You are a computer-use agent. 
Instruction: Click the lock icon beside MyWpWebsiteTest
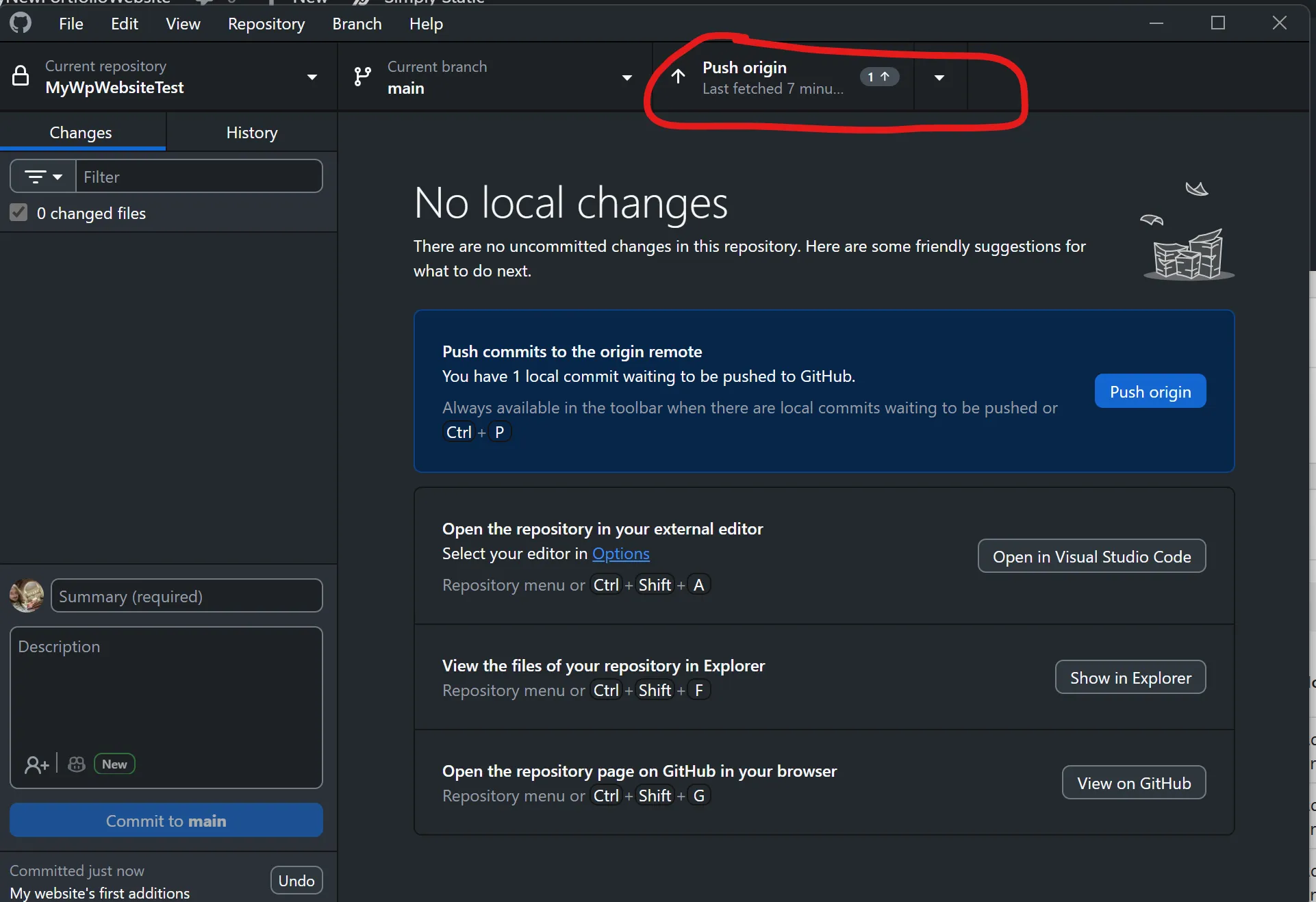pyautogui.click(x=21, y=76)
